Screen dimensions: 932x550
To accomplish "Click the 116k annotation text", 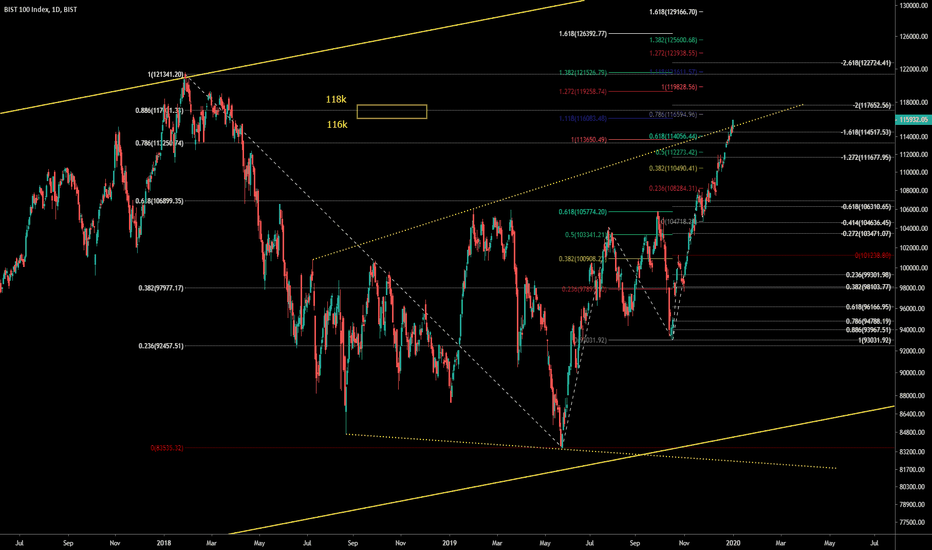I will [336, 124].
